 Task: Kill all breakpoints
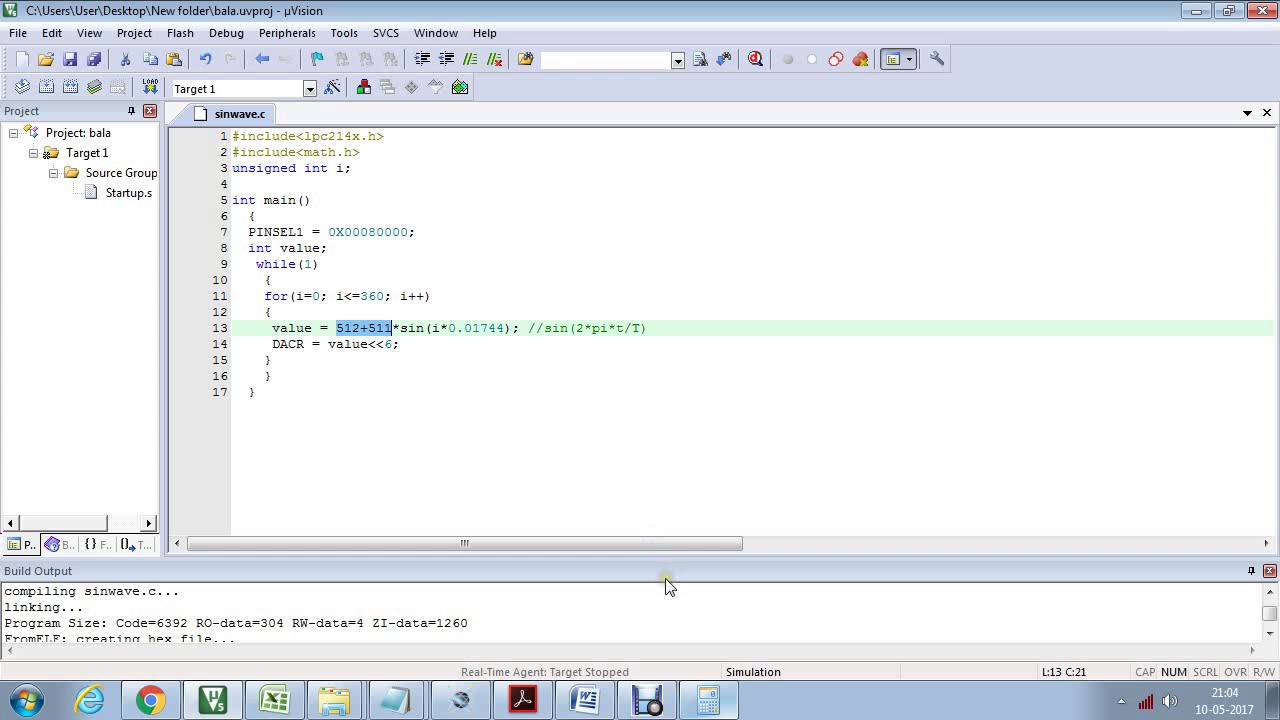860,59
